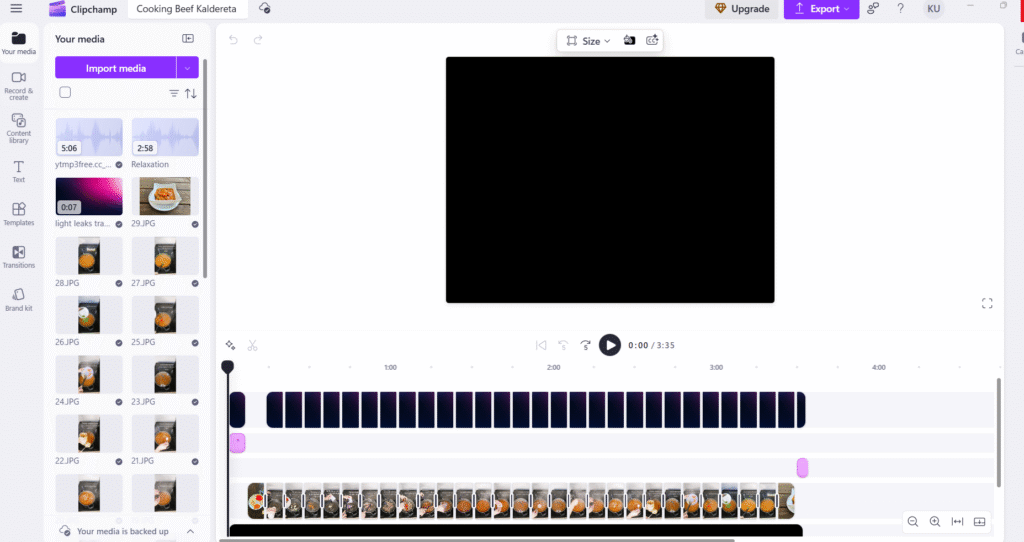Open the Text tab in the sidebar
The image size is (1024, 542).
18,171
